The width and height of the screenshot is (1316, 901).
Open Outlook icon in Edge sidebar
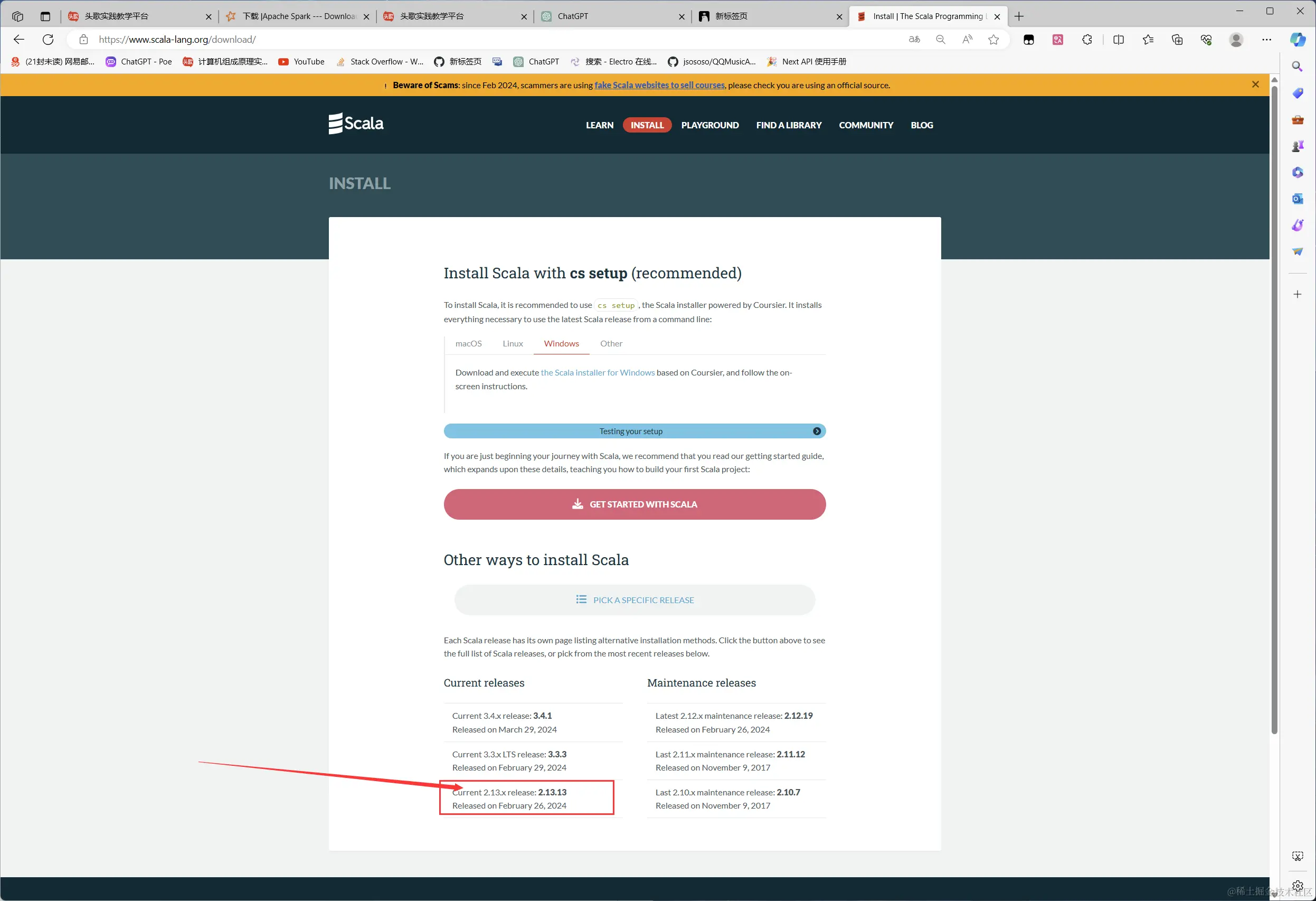coord(1298,199)
